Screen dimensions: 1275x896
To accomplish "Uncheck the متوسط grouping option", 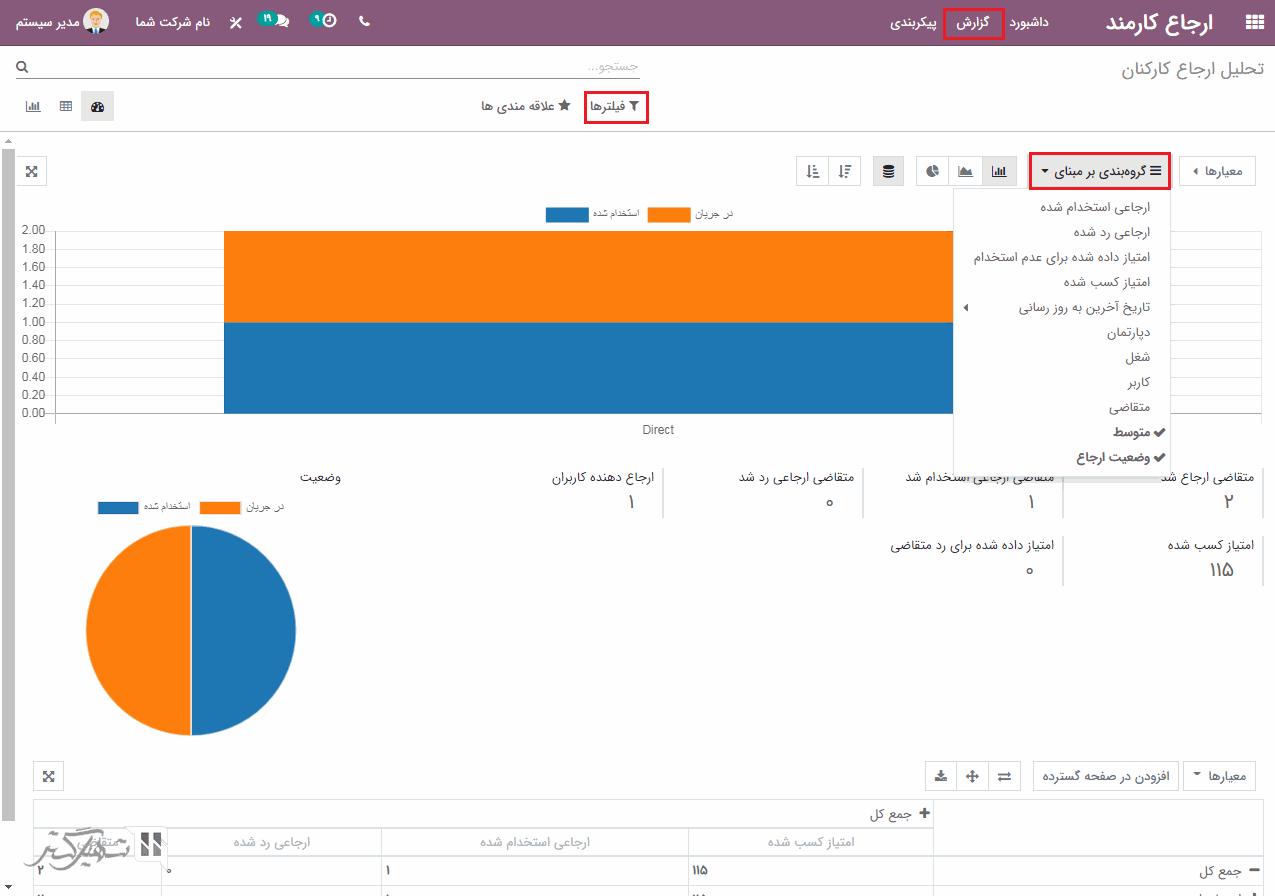I will coord(1131,433).
